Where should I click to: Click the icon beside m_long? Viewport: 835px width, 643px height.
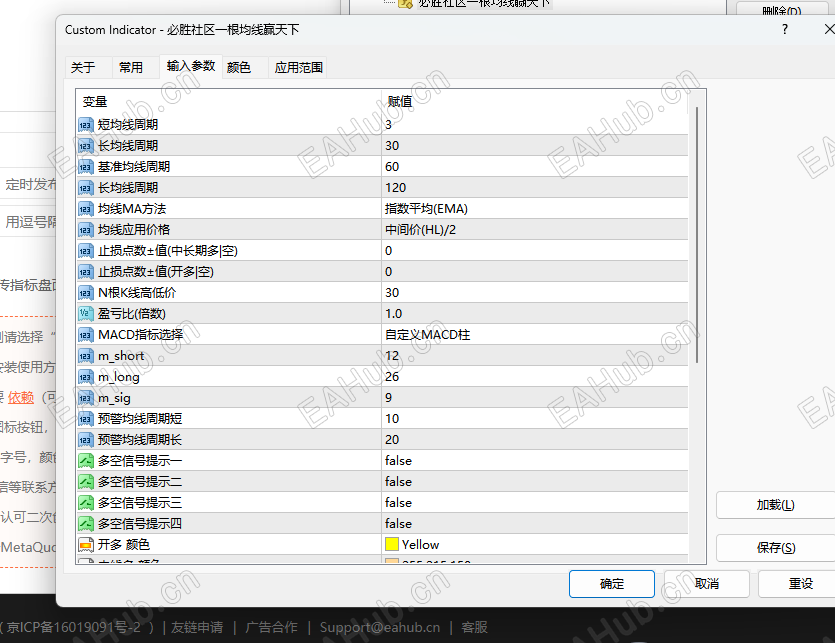coord(86,377)
